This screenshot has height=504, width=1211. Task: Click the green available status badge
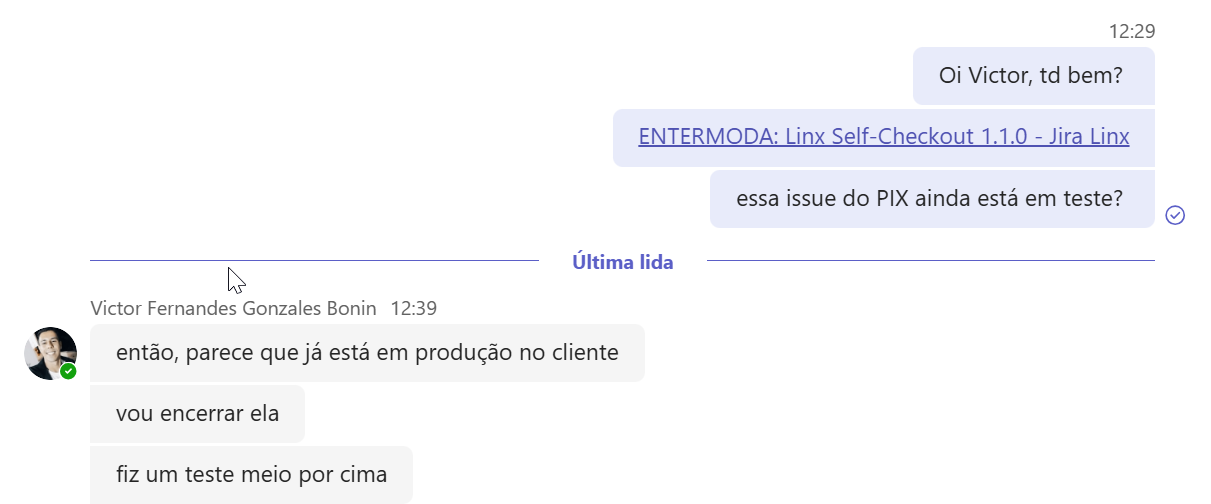[x=68, y=371]
